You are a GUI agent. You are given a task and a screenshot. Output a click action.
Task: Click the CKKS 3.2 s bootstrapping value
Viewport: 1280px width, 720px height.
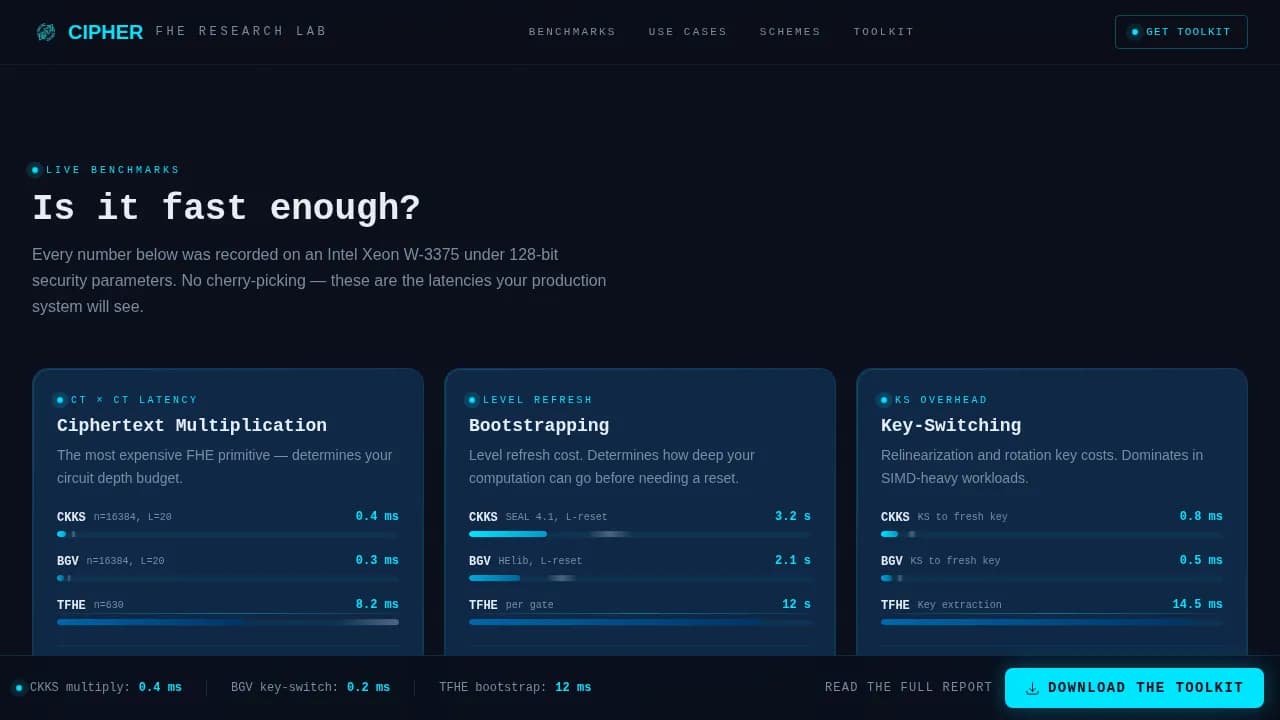click(x=793, y=517)
